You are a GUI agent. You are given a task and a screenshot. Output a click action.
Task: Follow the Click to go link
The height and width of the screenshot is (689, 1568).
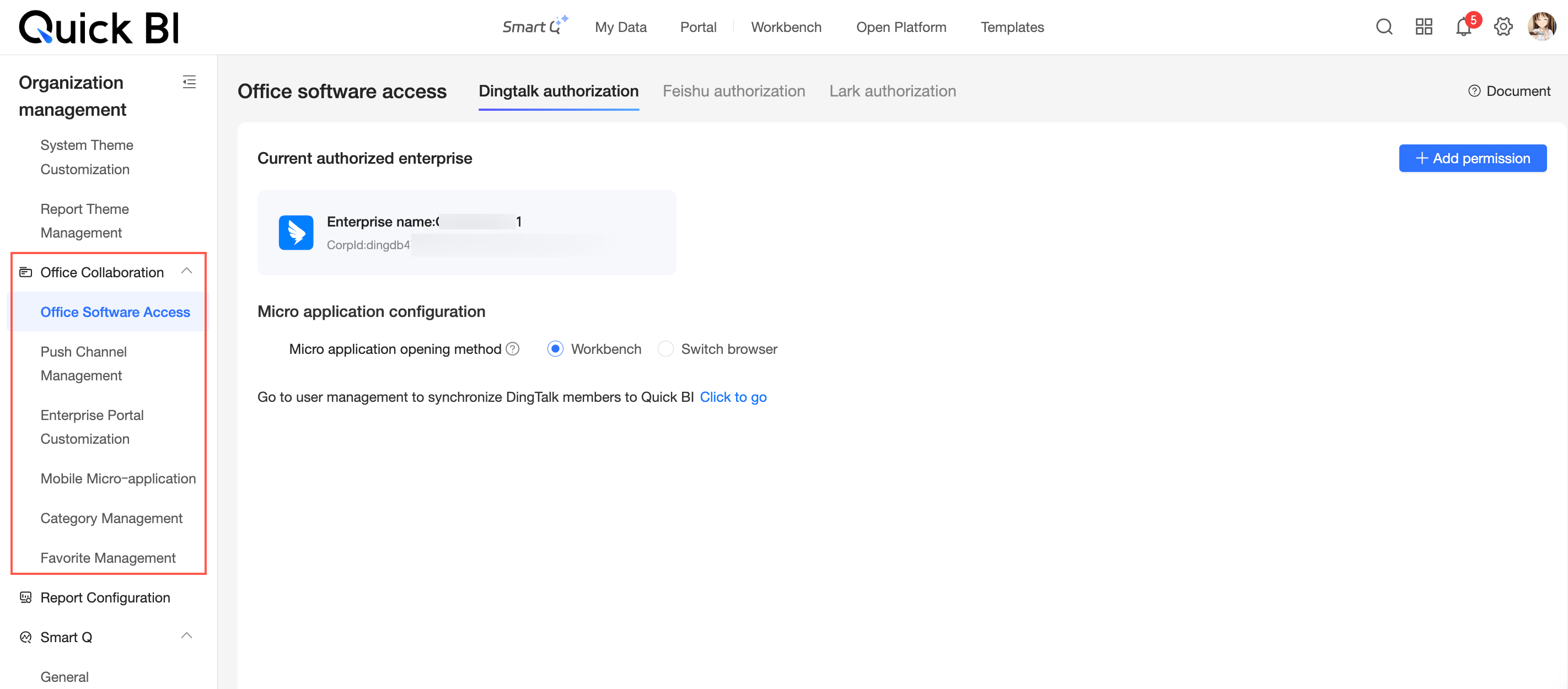point(733,397)
